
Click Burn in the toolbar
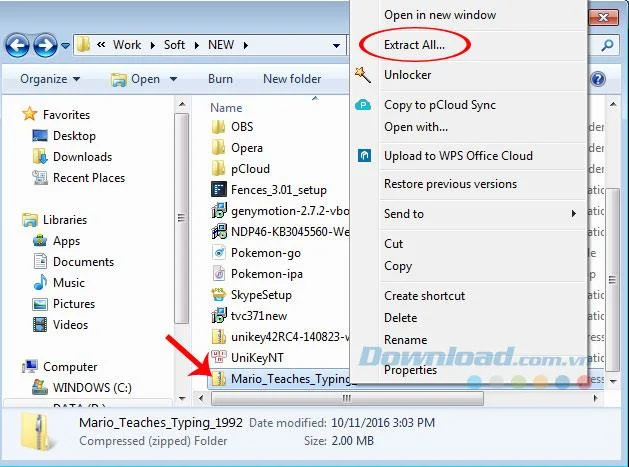tap(220, 79)
